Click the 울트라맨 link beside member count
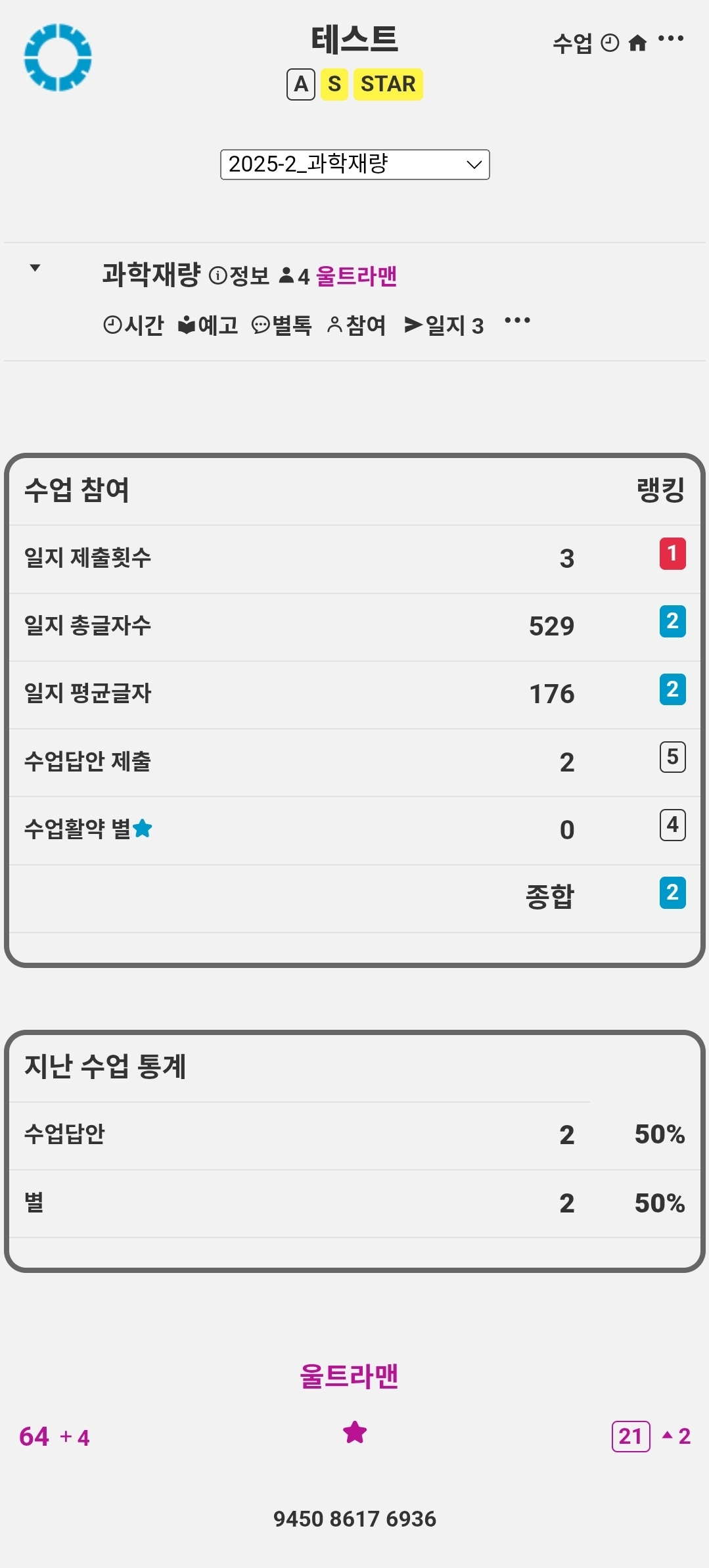Viewport: 709px width, 1568px height. [x=356, y=276]
